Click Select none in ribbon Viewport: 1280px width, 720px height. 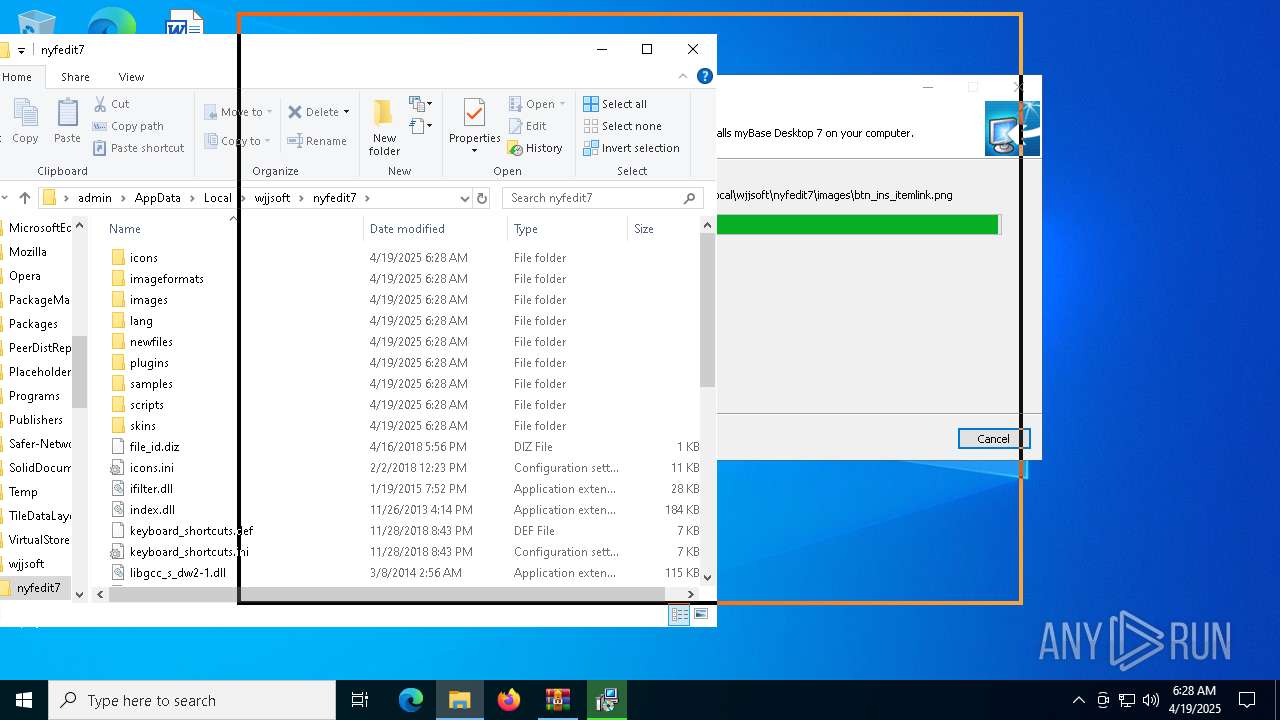[622, 126]
